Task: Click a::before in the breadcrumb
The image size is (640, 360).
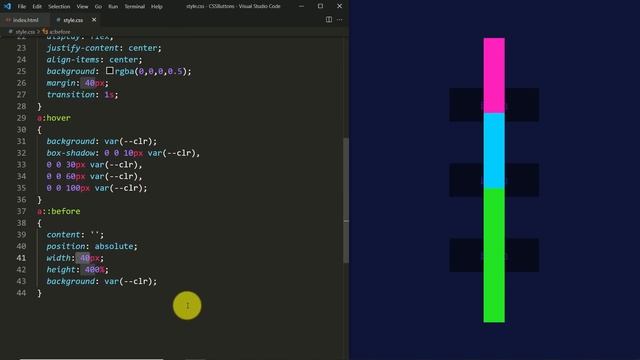Action: click(60, 31)
